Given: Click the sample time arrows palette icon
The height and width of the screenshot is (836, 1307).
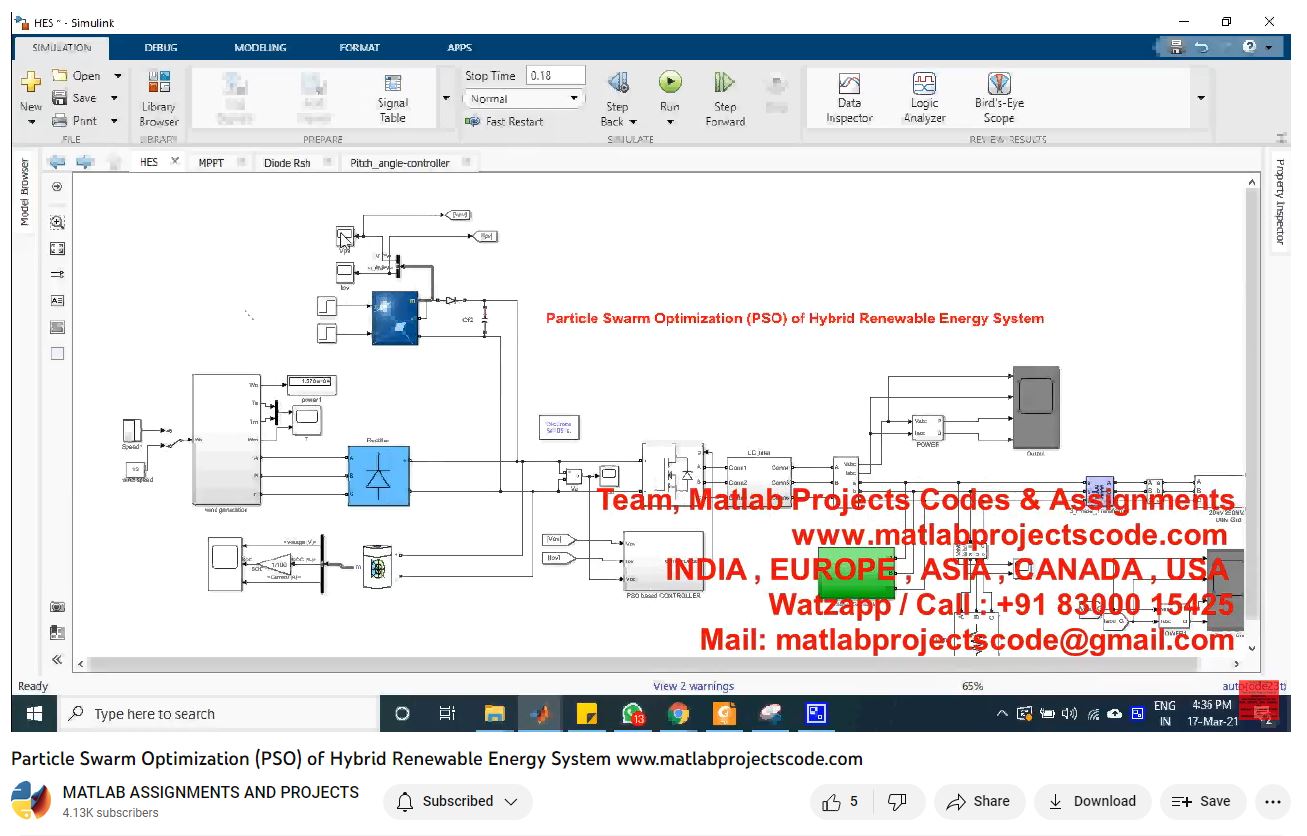Looking at the screenshot, I should pos(57,274).
